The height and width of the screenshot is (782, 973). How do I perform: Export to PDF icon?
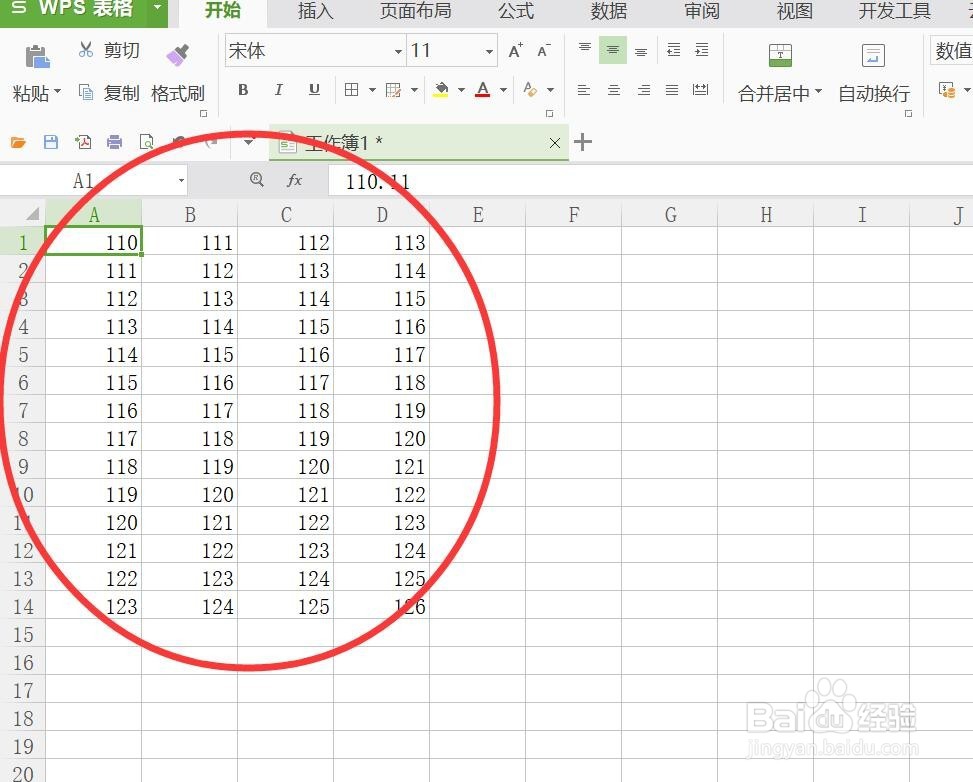(x=83, y=142)
